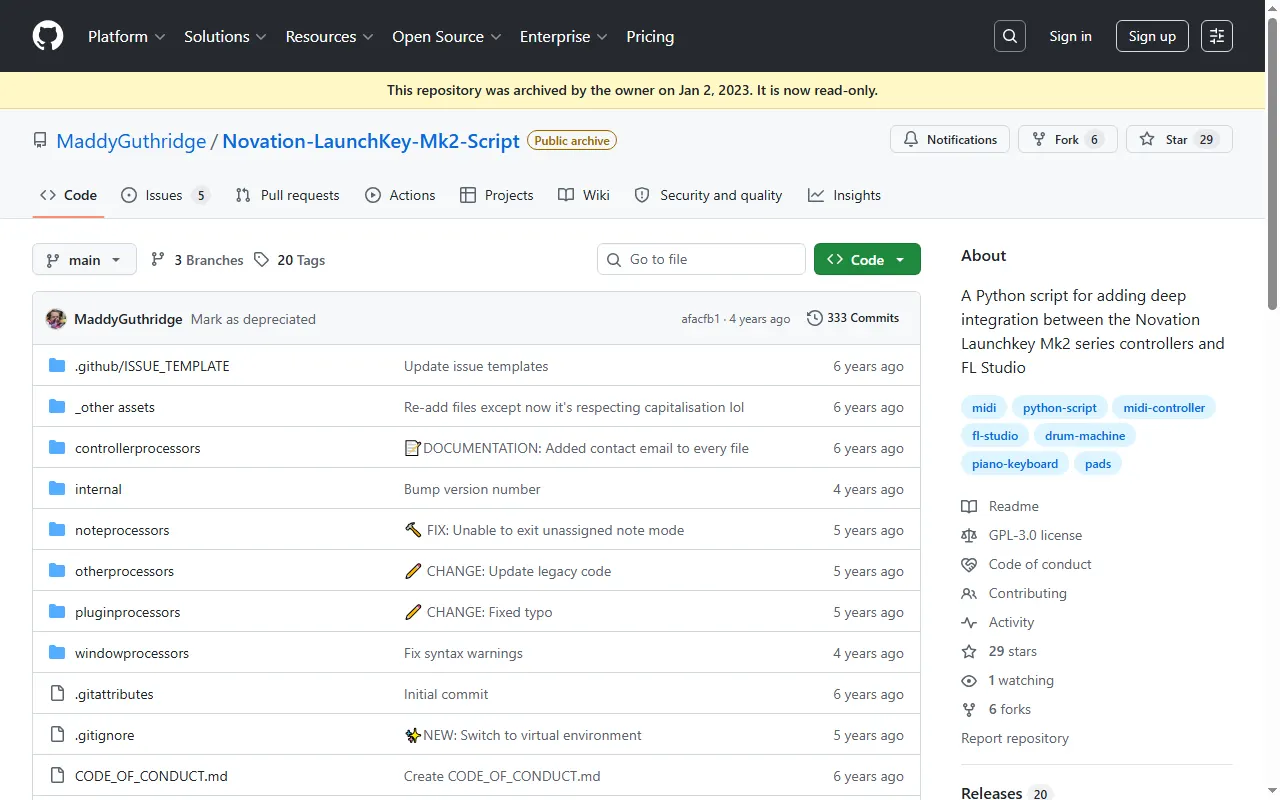Click the pulse icon beside Activity
Viewport: 1280px width, 800px height.
click(x=969, y=622)
